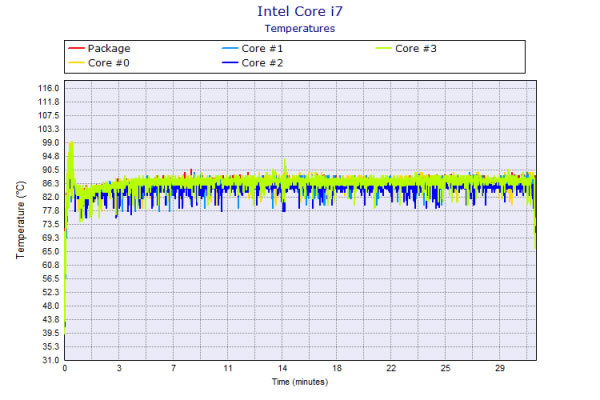This screenshot has height=400, width=600.
Task: Click the 99°C startup spike peak
Action: (71, 144)
